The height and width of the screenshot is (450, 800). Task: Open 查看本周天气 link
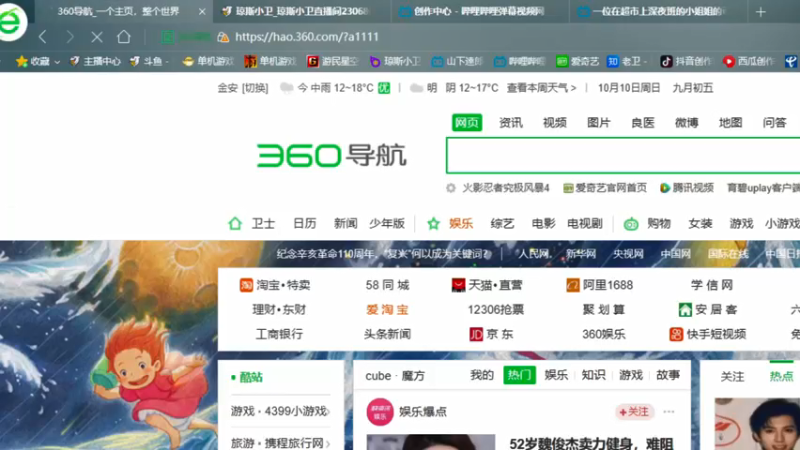(x=541, y=88)
